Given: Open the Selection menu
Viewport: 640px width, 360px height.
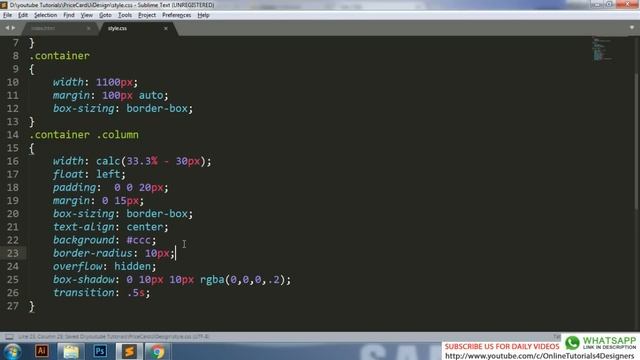Looking at the screenshot, I should [45, 15].
